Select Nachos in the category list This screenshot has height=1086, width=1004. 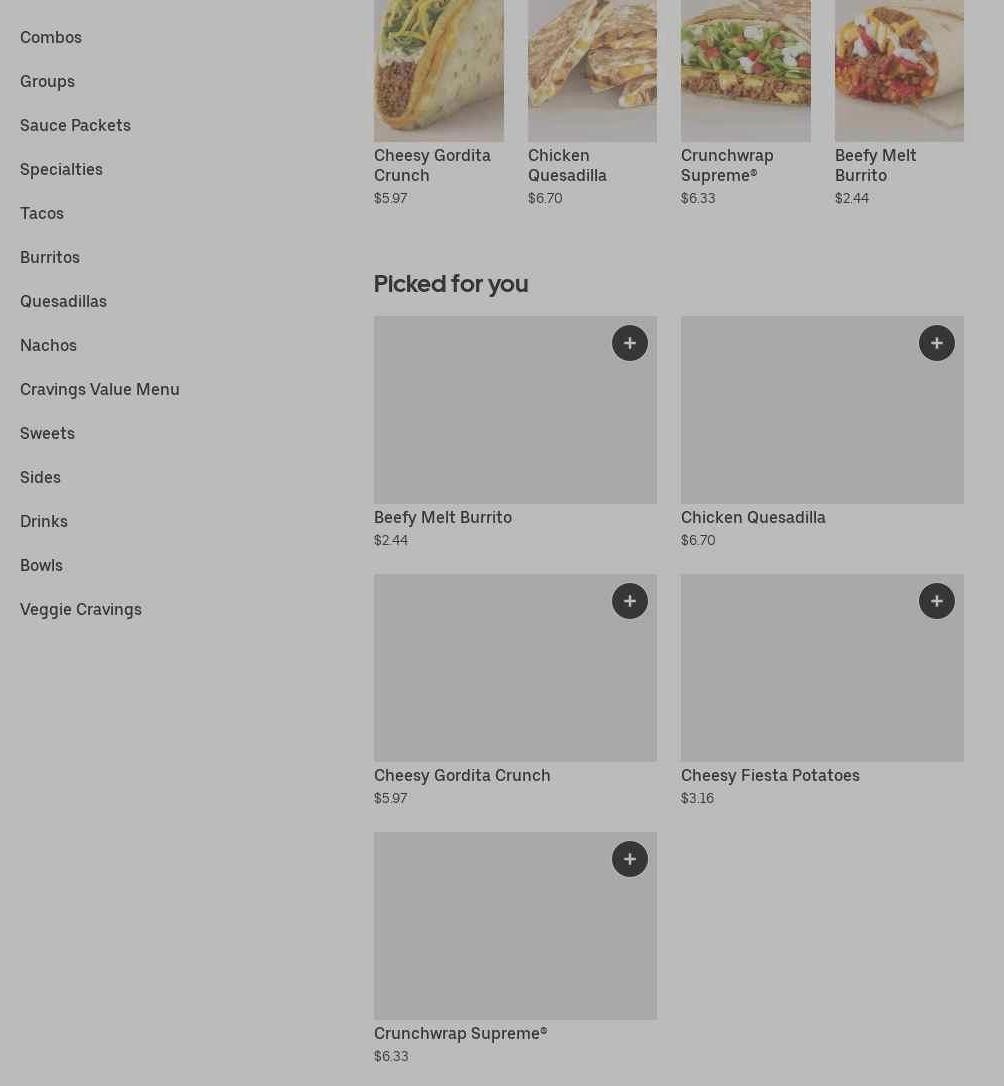pos(48,345)
